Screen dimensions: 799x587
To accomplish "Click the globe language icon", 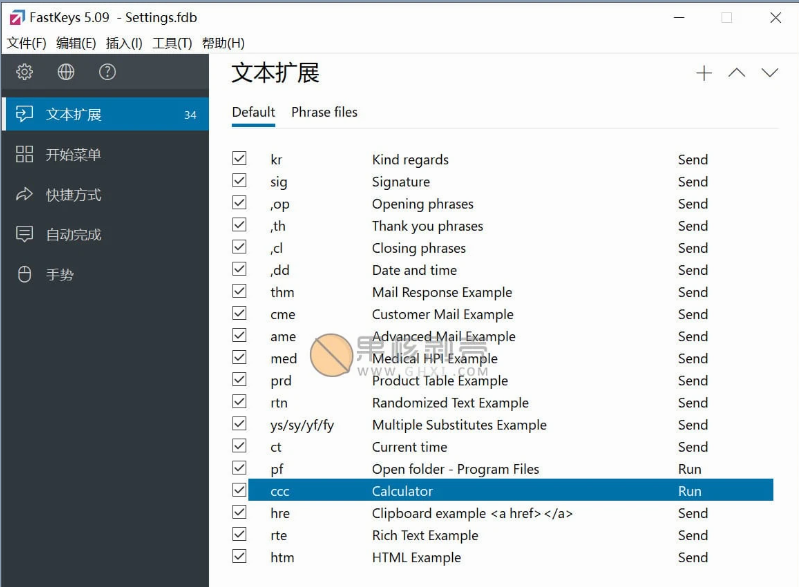I will [x=66, y=72].
